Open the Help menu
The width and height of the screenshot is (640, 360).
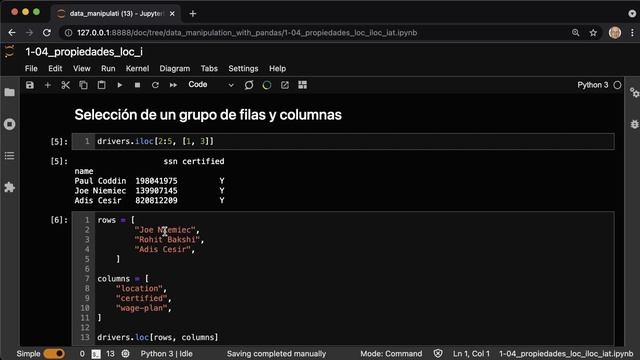[x=278, y=69]
